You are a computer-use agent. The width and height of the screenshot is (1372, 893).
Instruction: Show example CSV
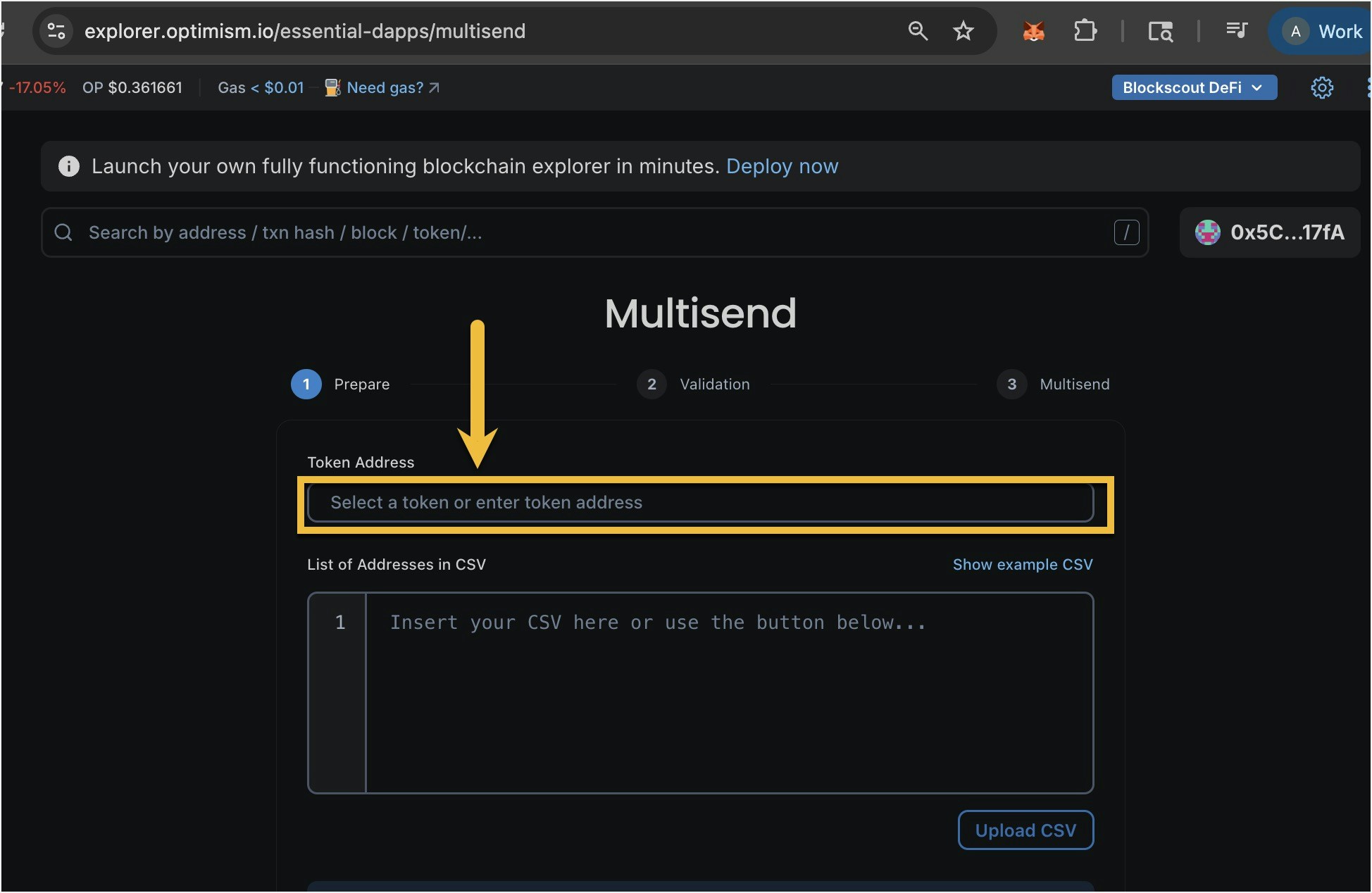pyautogui.click(x=1023, y=563)
